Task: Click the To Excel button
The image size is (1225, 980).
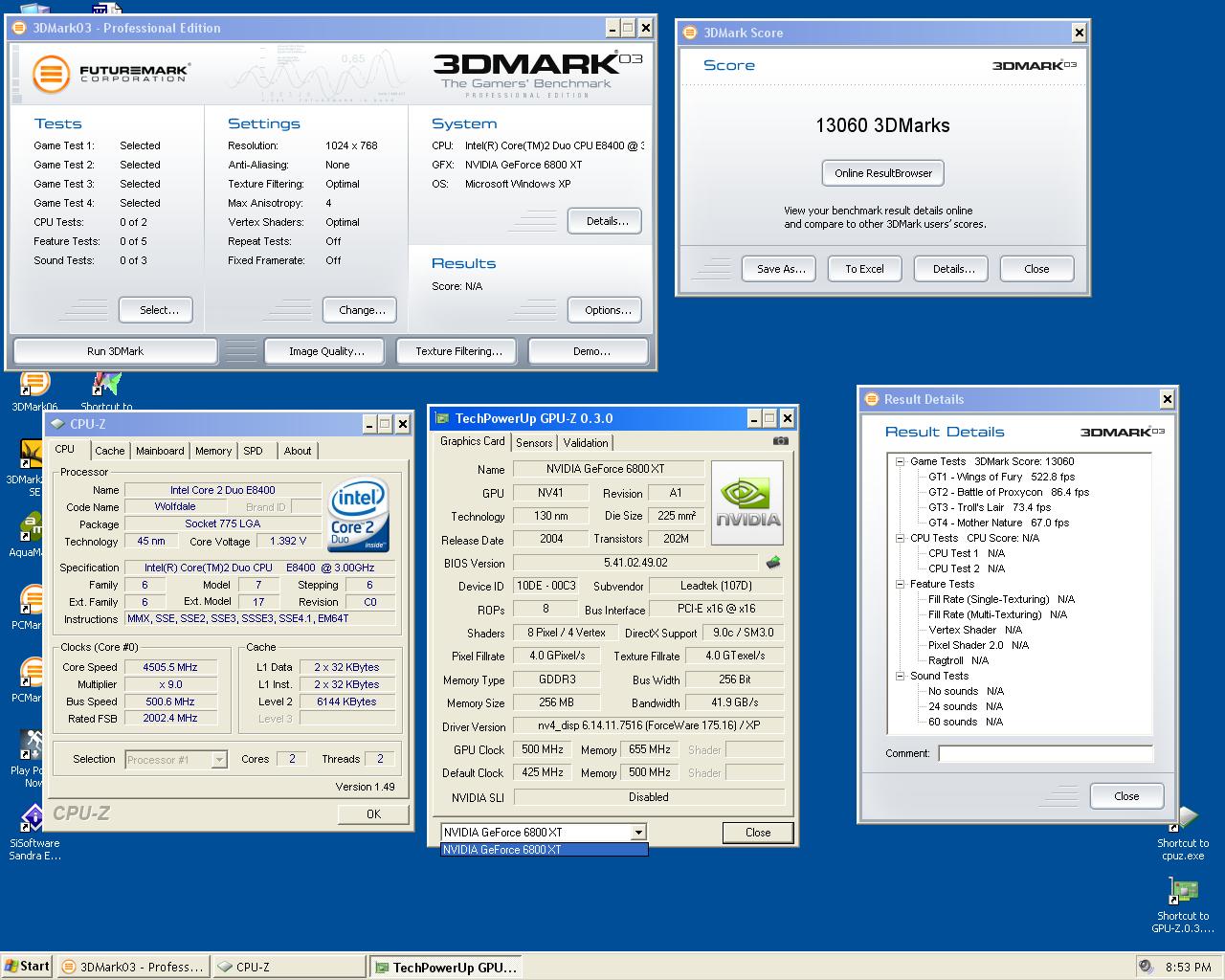Action: tap(864, 269)
